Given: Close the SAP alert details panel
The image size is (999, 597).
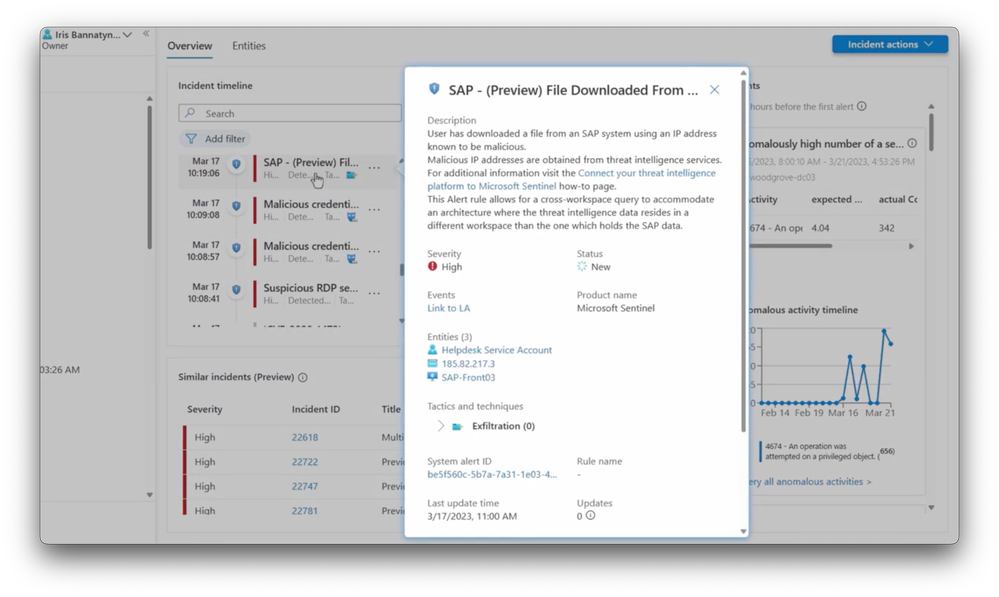Looking at the screenshot, I should [714, 90].
